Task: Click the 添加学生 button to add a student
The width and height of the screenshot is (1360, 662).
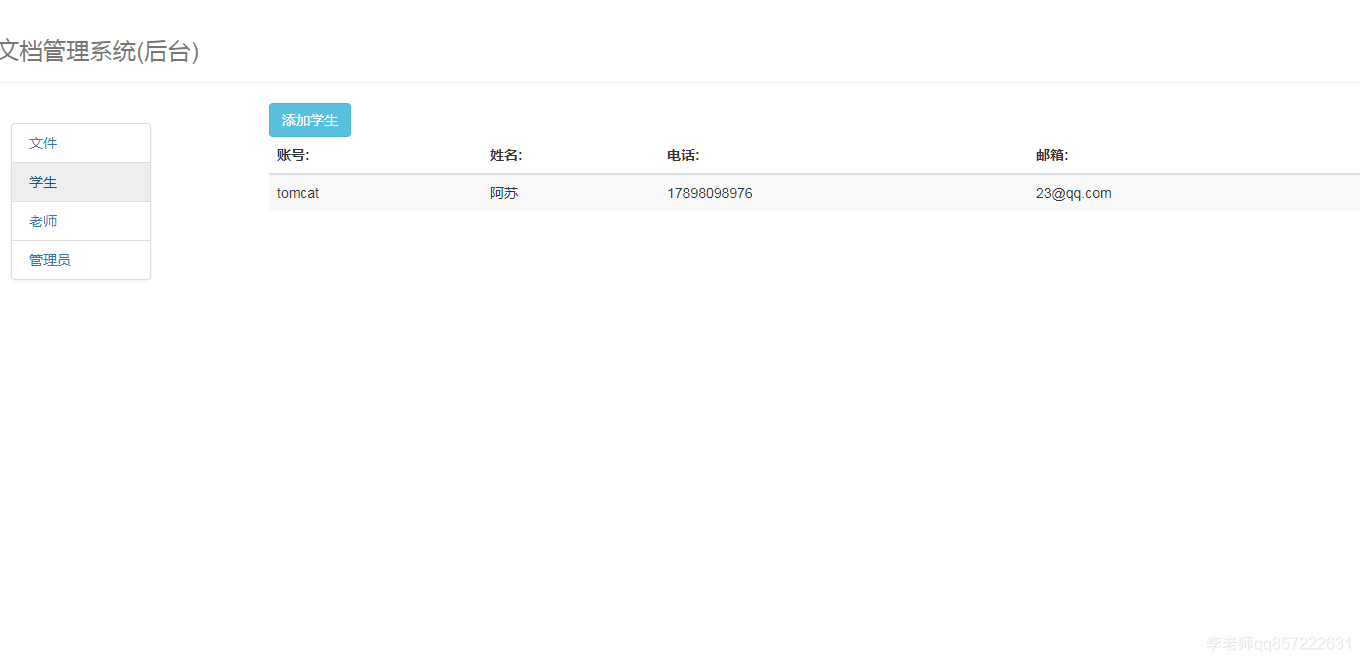Action: pos(309,120)
